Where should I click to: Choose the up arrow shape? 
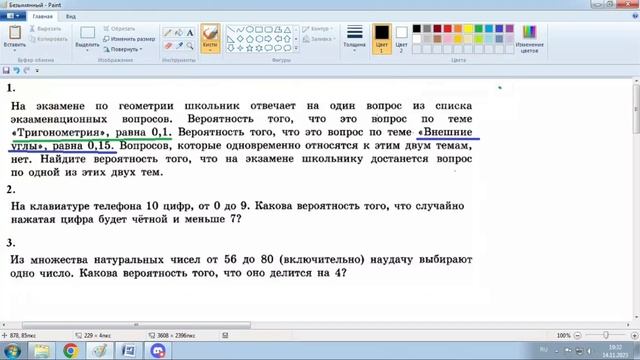287,39
